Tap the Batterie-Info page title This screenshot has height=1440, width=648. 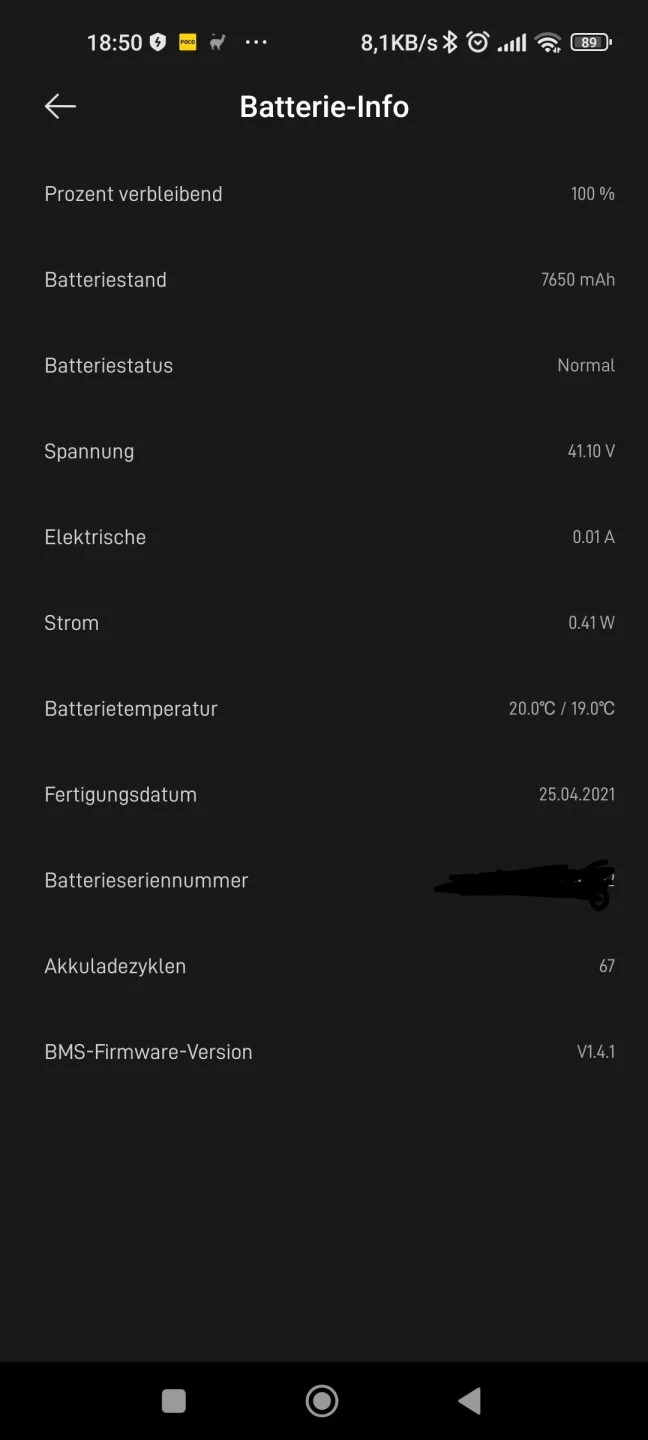point(324,107)
